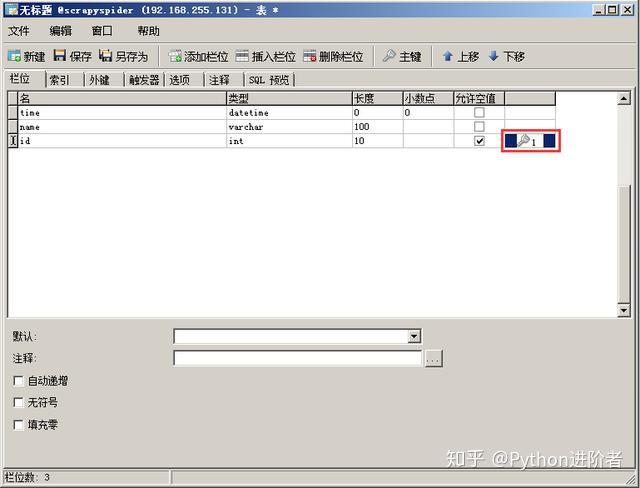Viewport: 640px width, 488px height.
Task: Switch to the 外键 tab
Action: [x=104, y=80]
